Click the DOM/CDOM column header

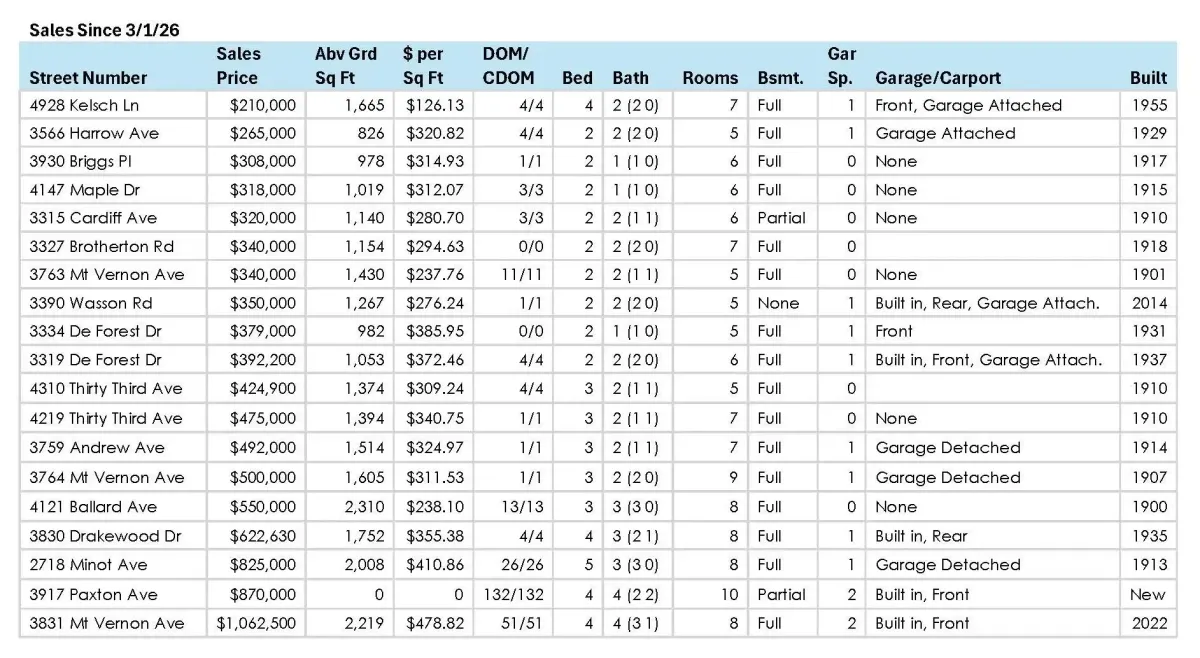[x=508, y=66]
